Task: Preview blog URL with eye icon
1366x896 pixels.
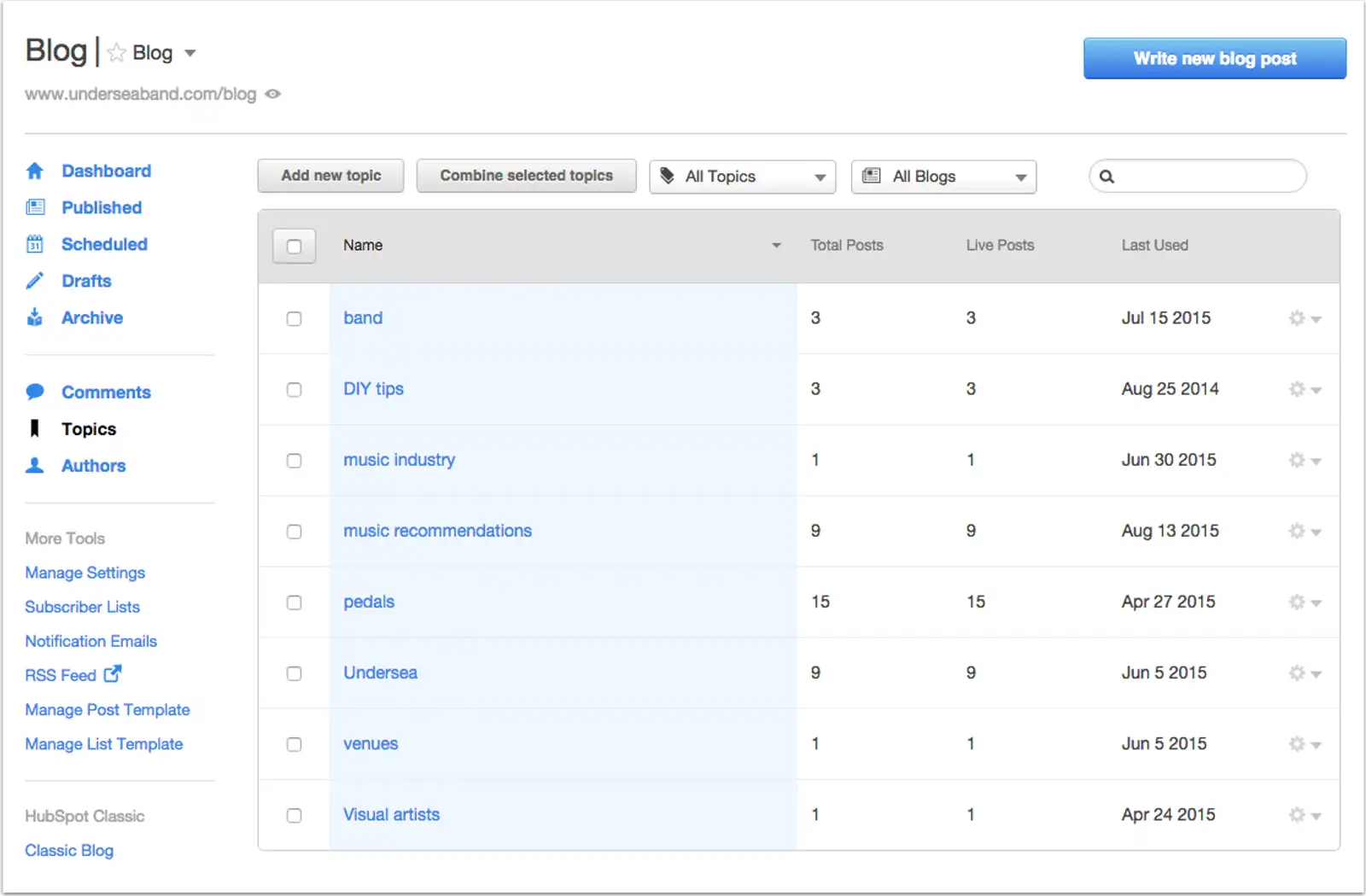Action: point(273,94)
